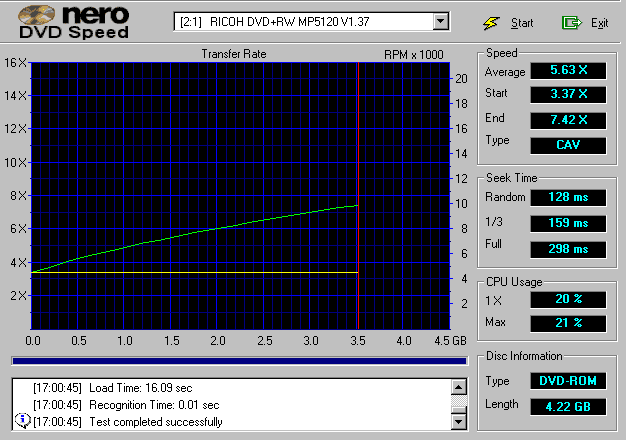
Task: Click the Recognition Time: 0.01 sec log entry
Action: [x=154, y=405]
